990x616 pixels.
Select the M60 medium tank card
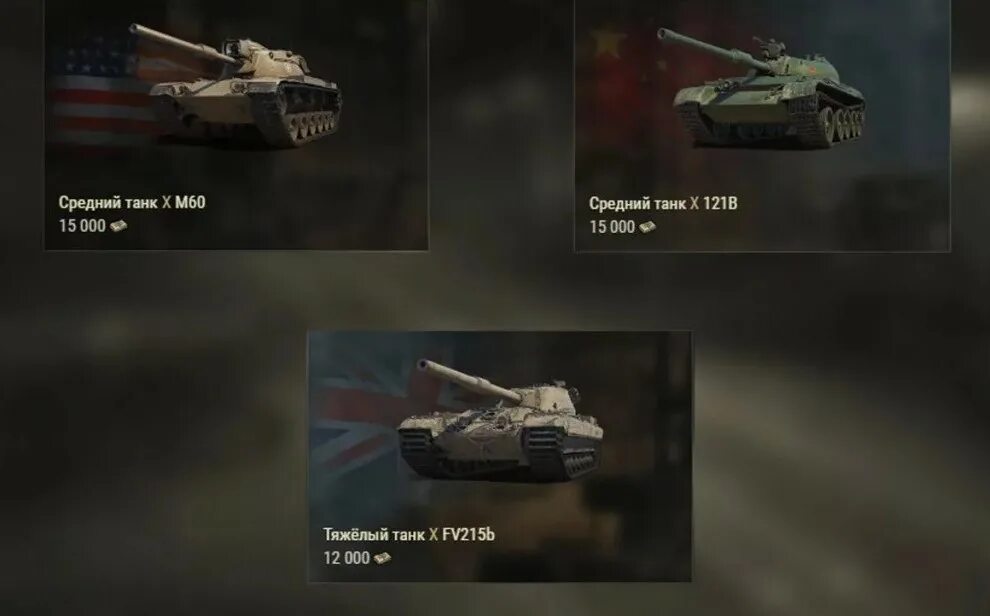pos(236,125)
